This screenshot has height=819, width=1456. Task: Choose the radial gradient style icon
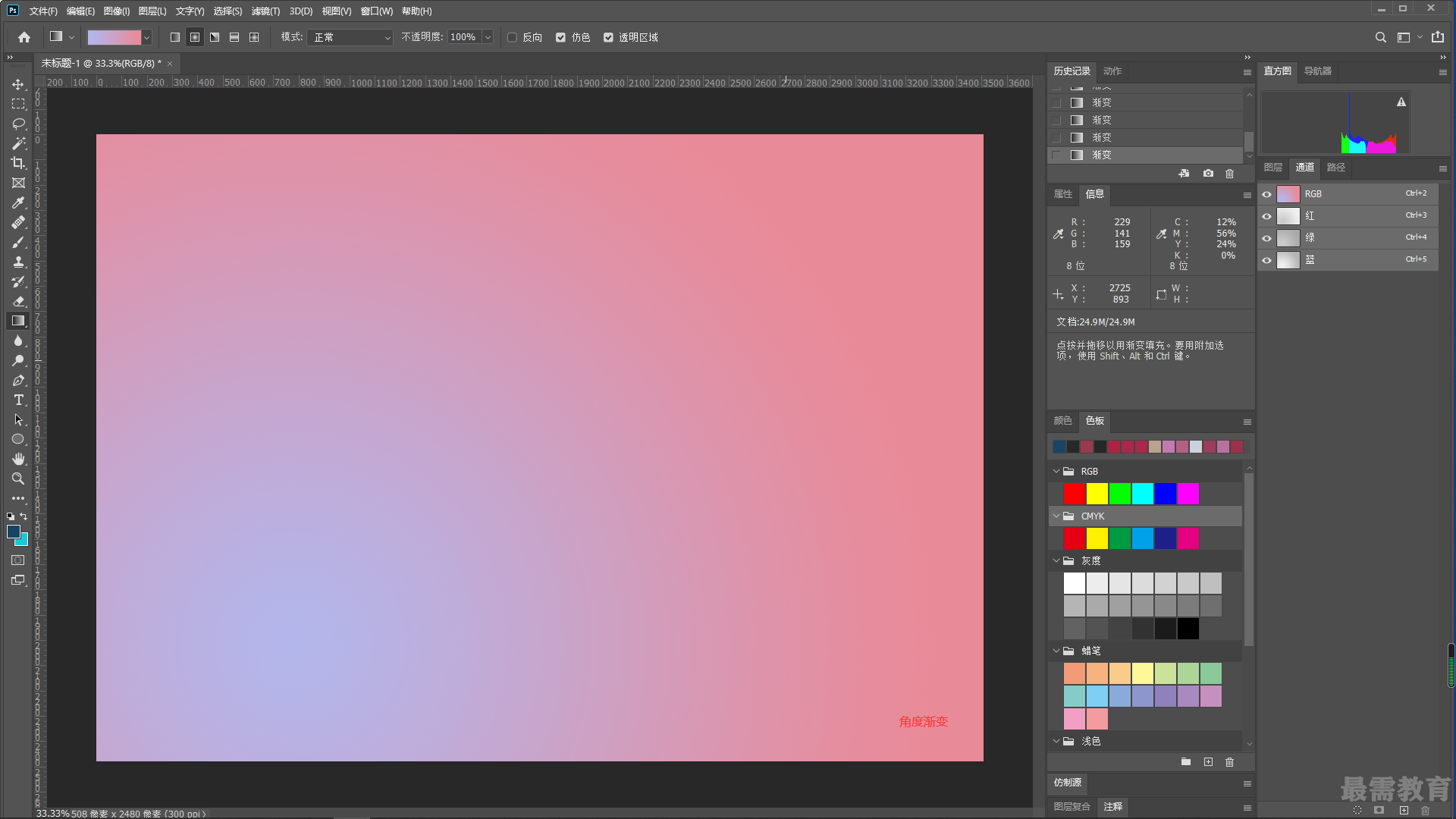pyautogui.click(x=195, y=37)
